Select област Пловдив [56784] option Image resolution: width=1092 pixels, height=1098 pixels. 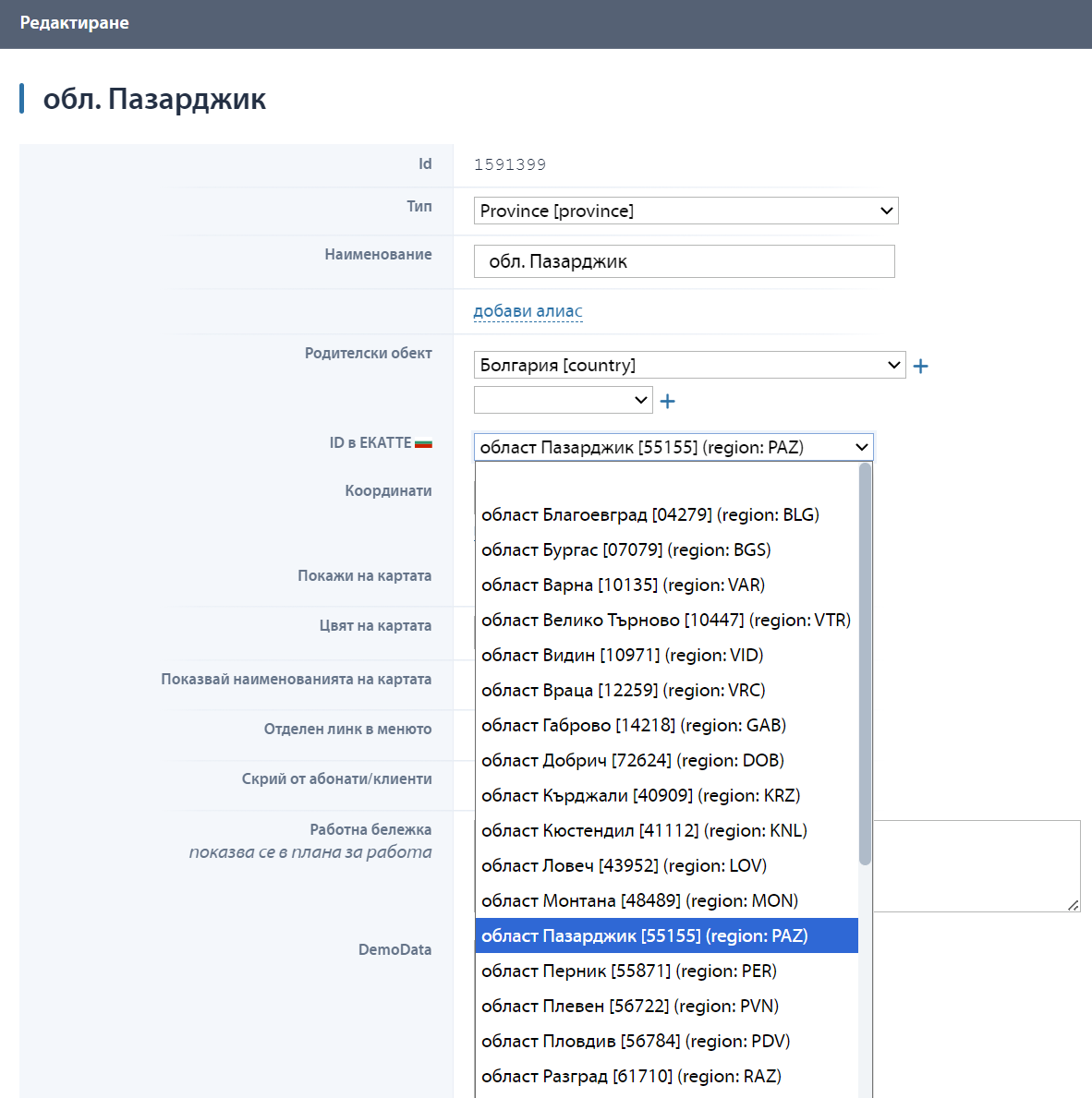[666, 1041]
